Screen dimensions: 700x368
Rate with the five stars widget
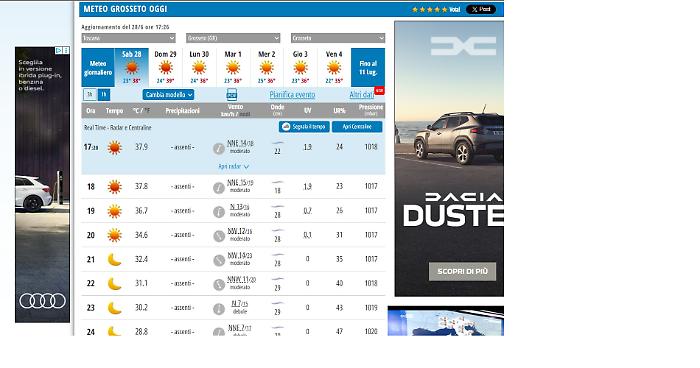(x=429, y=9)
